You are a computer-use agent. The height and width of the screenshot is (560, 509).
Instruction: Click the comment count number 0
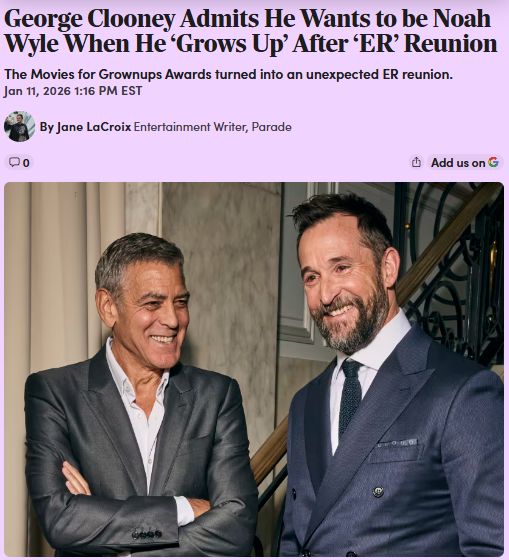coord(26,163)
